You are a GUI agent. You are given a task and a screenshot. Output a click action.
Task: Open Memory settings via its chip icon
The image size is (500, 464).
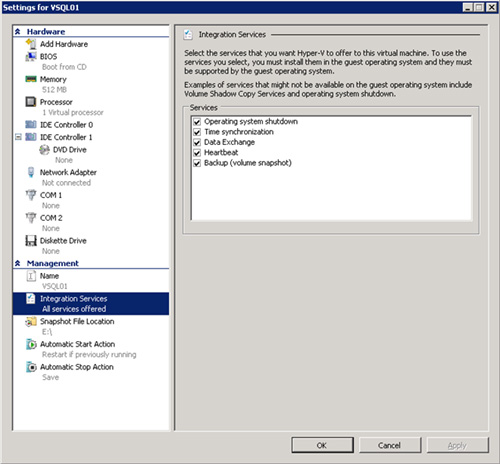(31, 79)
